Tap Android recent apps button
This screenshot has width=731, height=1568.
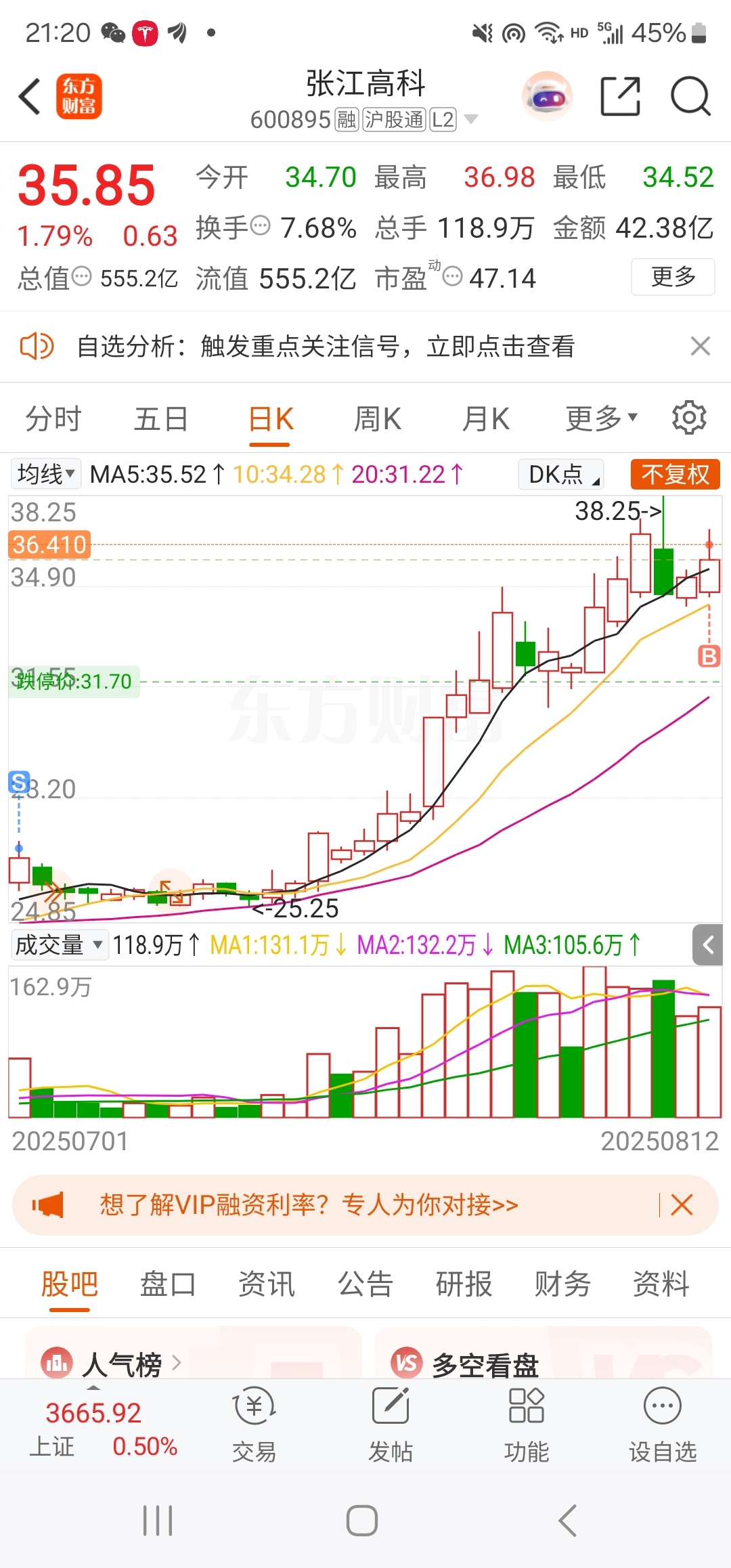(x=158, y=1521)
